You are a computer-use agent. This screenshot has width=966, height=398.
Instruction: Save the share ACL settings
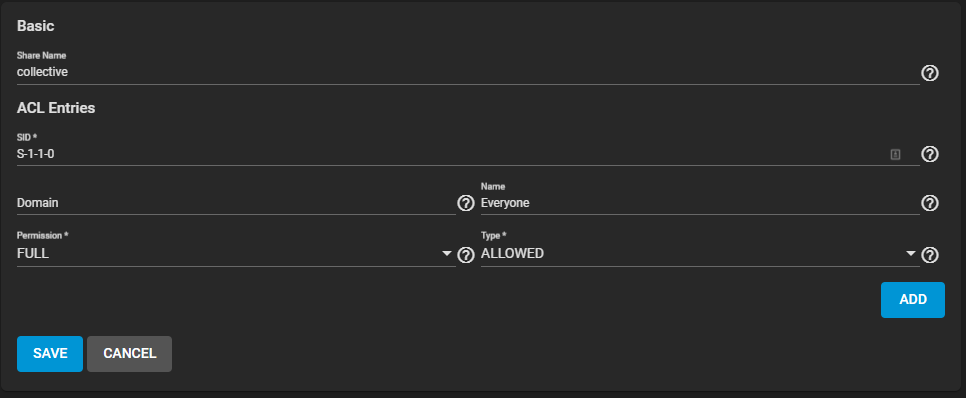pyautogui.click(x=50, y=354)
